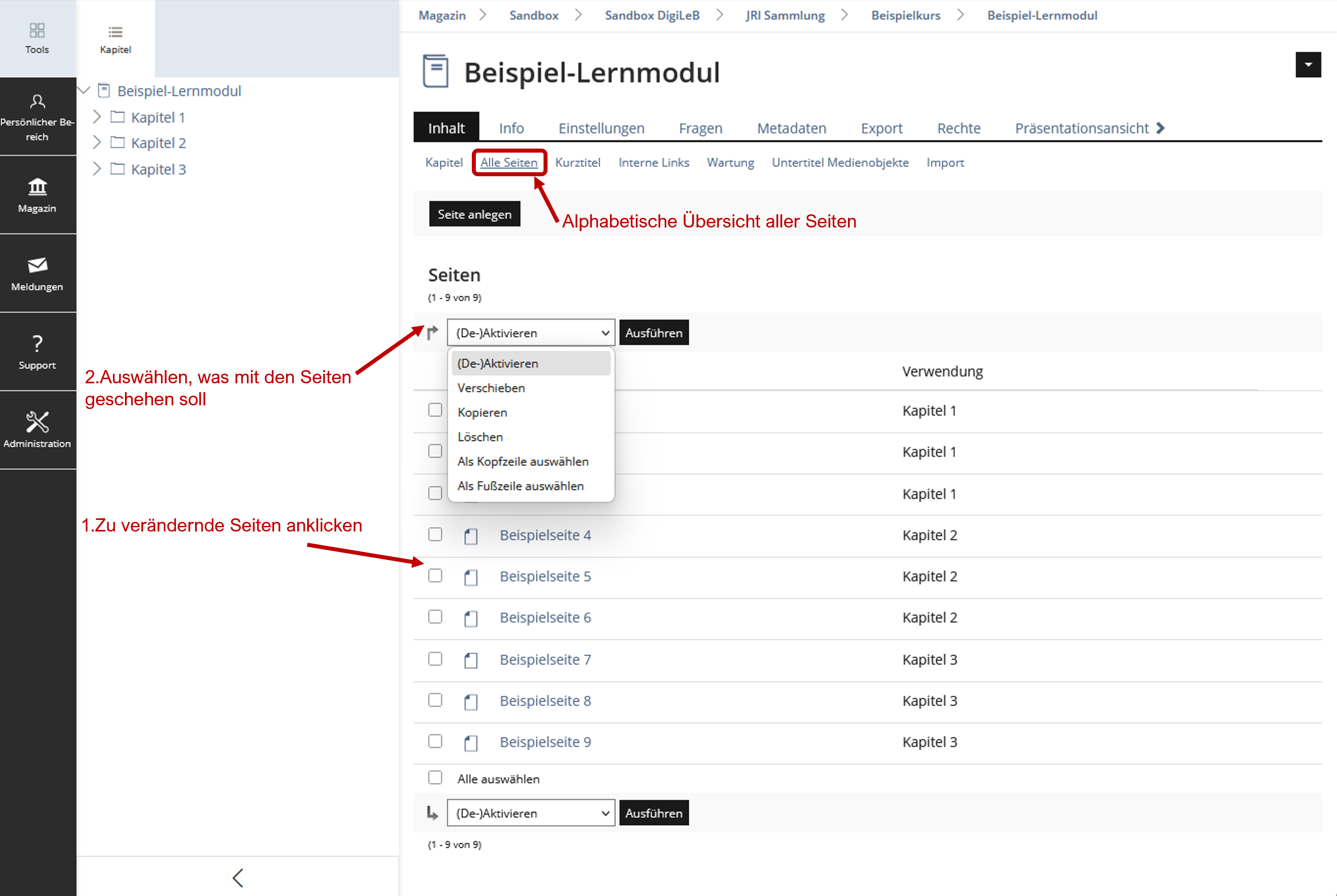Click page icon next to Beispielseite 4
Image resolution: width=1337 pixels, height=896 pixels.
pyautogui.click(x=471, y=536)
